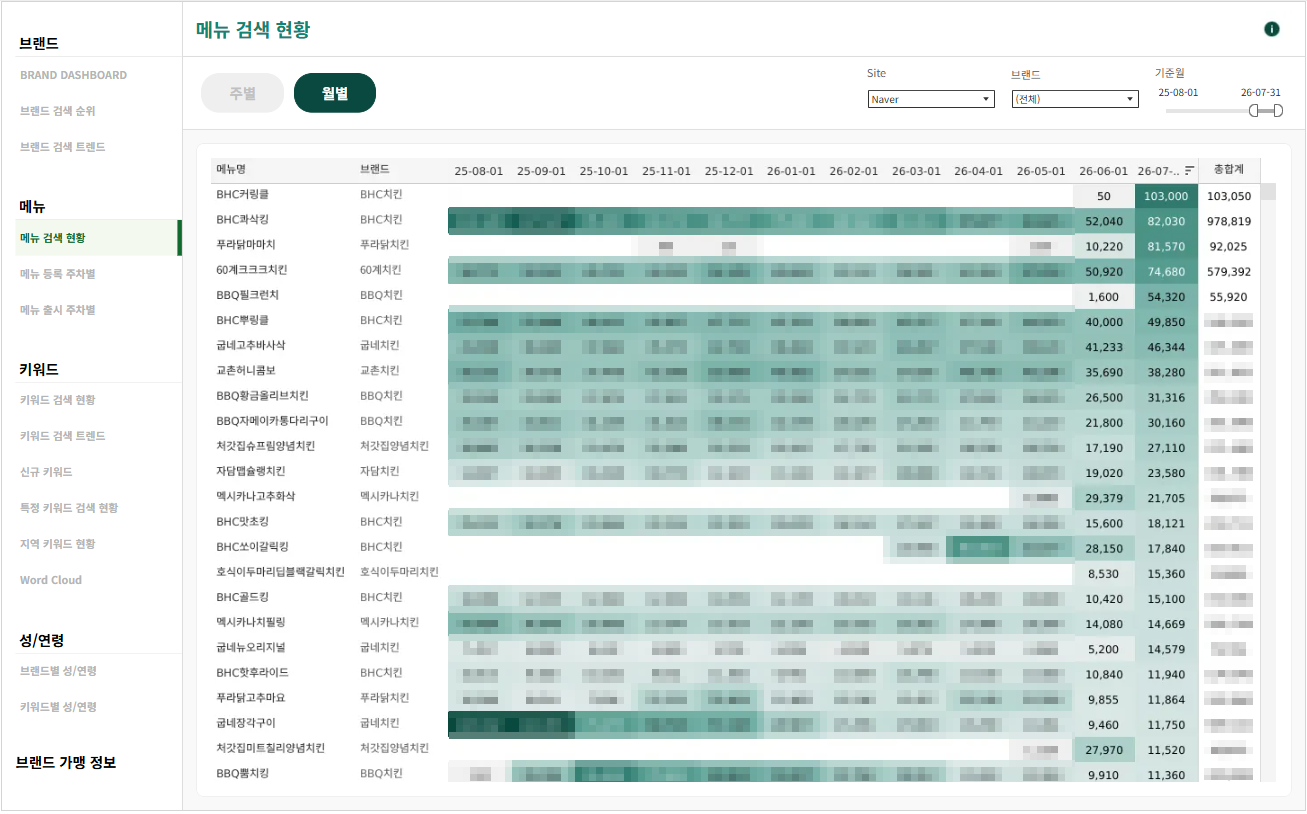Viewport: 1307px width, 814px height.
Task: Open 브랜드 검색 트렌드 menu item
Action: pos(63,147)
